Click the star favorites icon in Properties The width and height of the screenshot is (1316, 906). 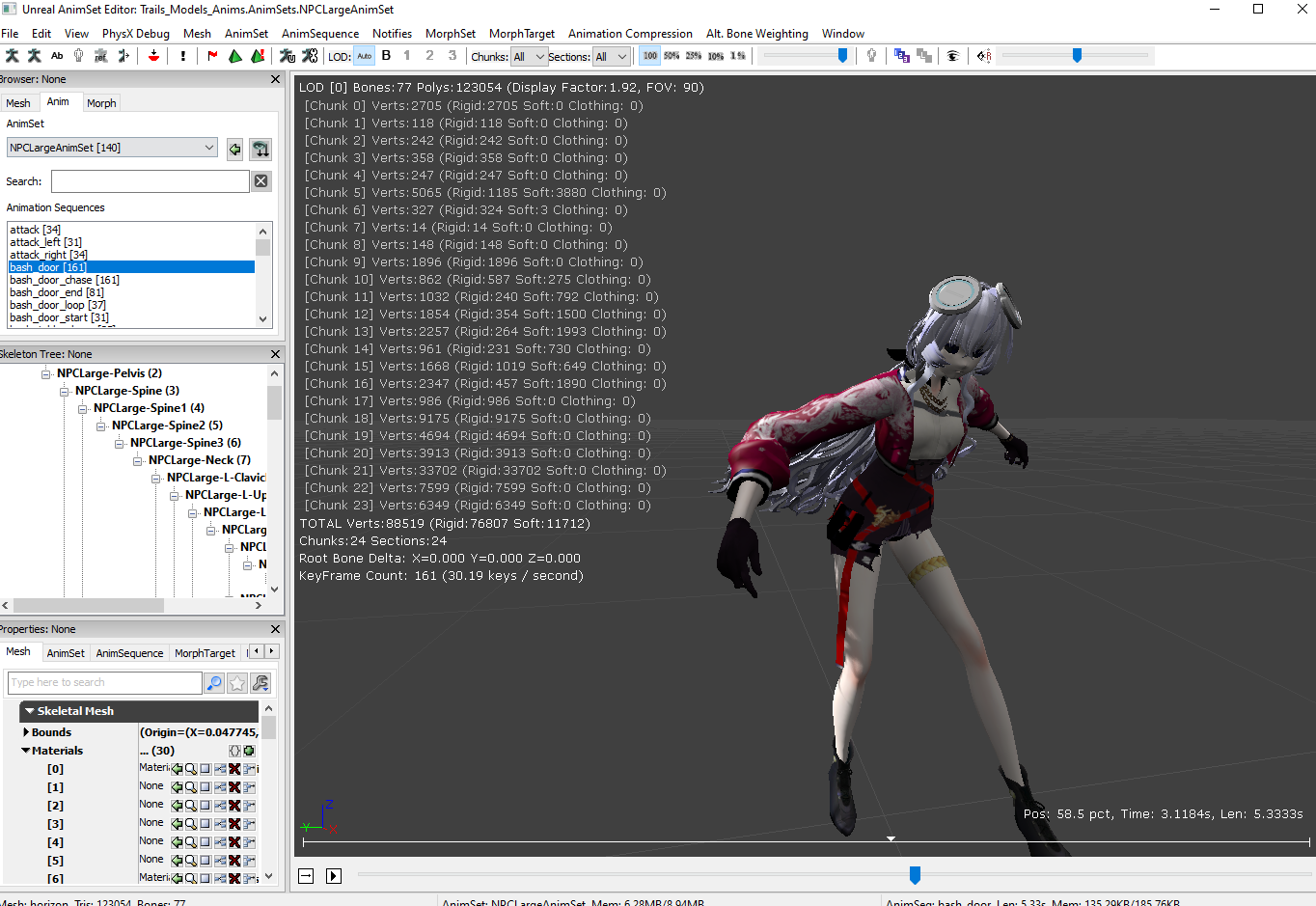pyautogui.click(x=237, y=683)
